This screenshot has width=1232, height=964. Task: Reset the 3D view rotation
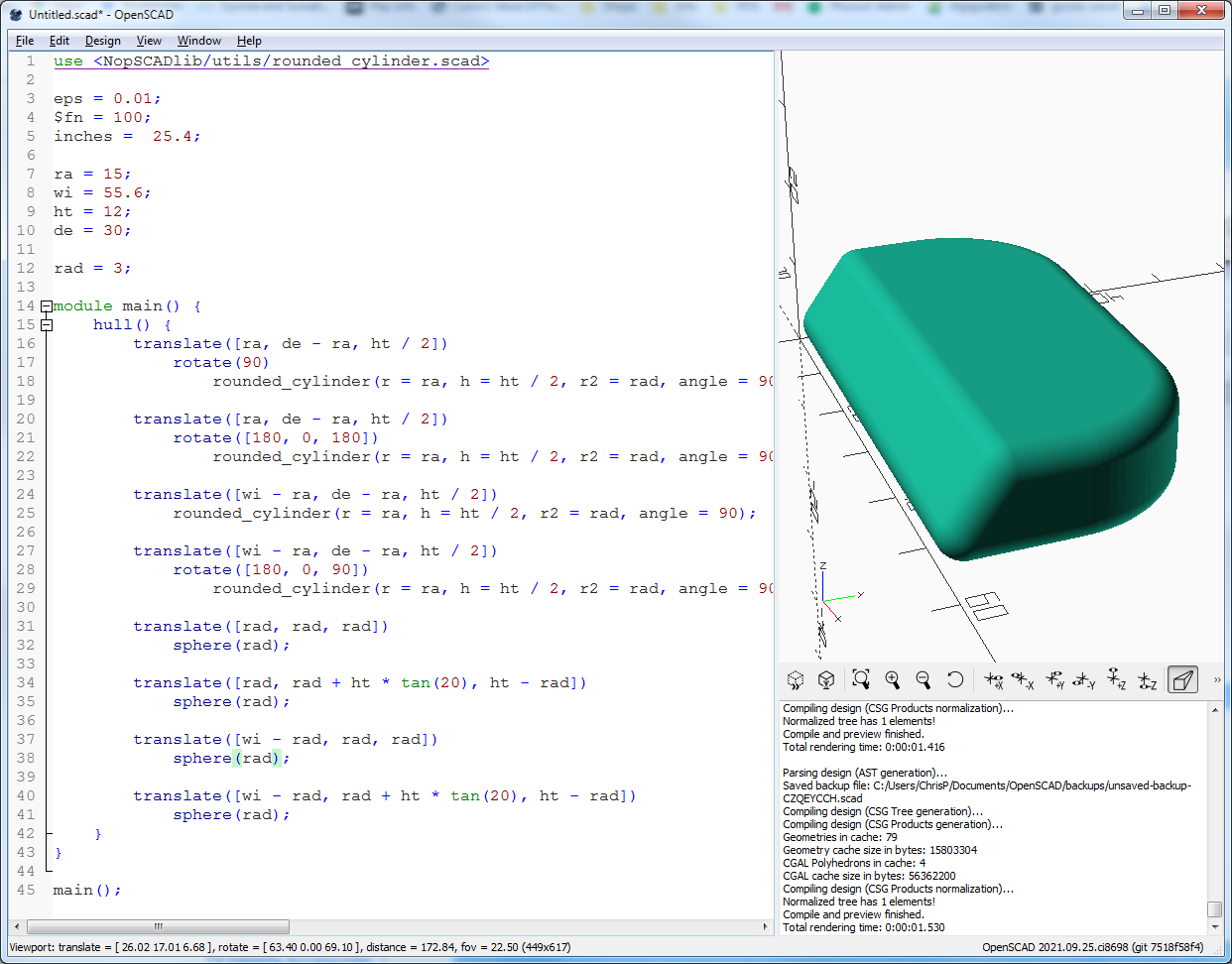(954, 679)
